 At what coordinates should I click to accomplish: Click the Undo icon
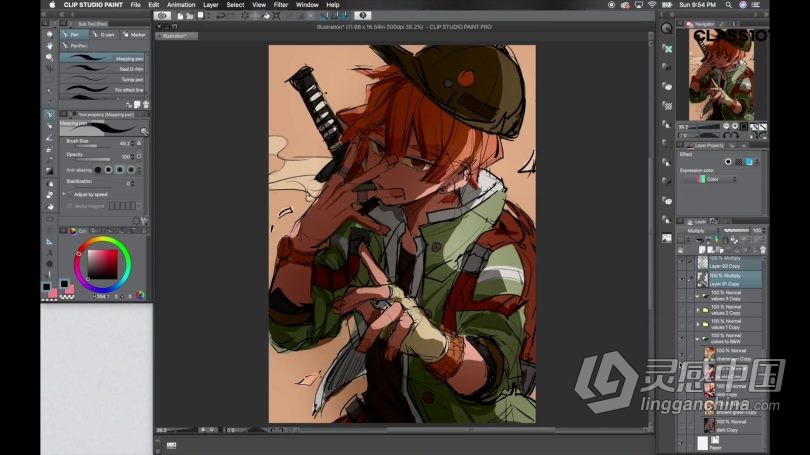[221, 16]
